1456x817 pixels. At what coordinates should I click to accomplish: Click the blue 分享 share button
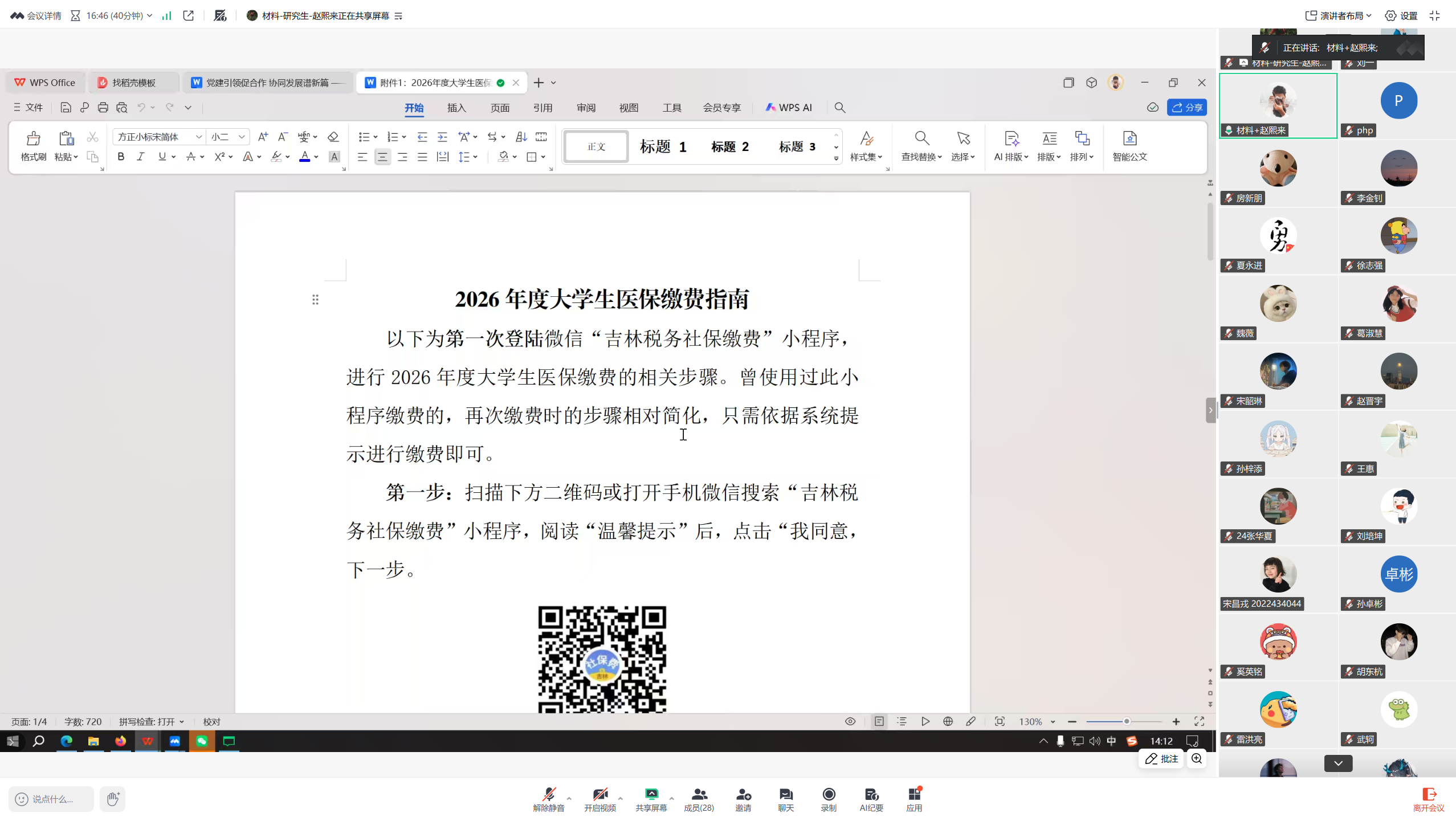click(1187, 107)
